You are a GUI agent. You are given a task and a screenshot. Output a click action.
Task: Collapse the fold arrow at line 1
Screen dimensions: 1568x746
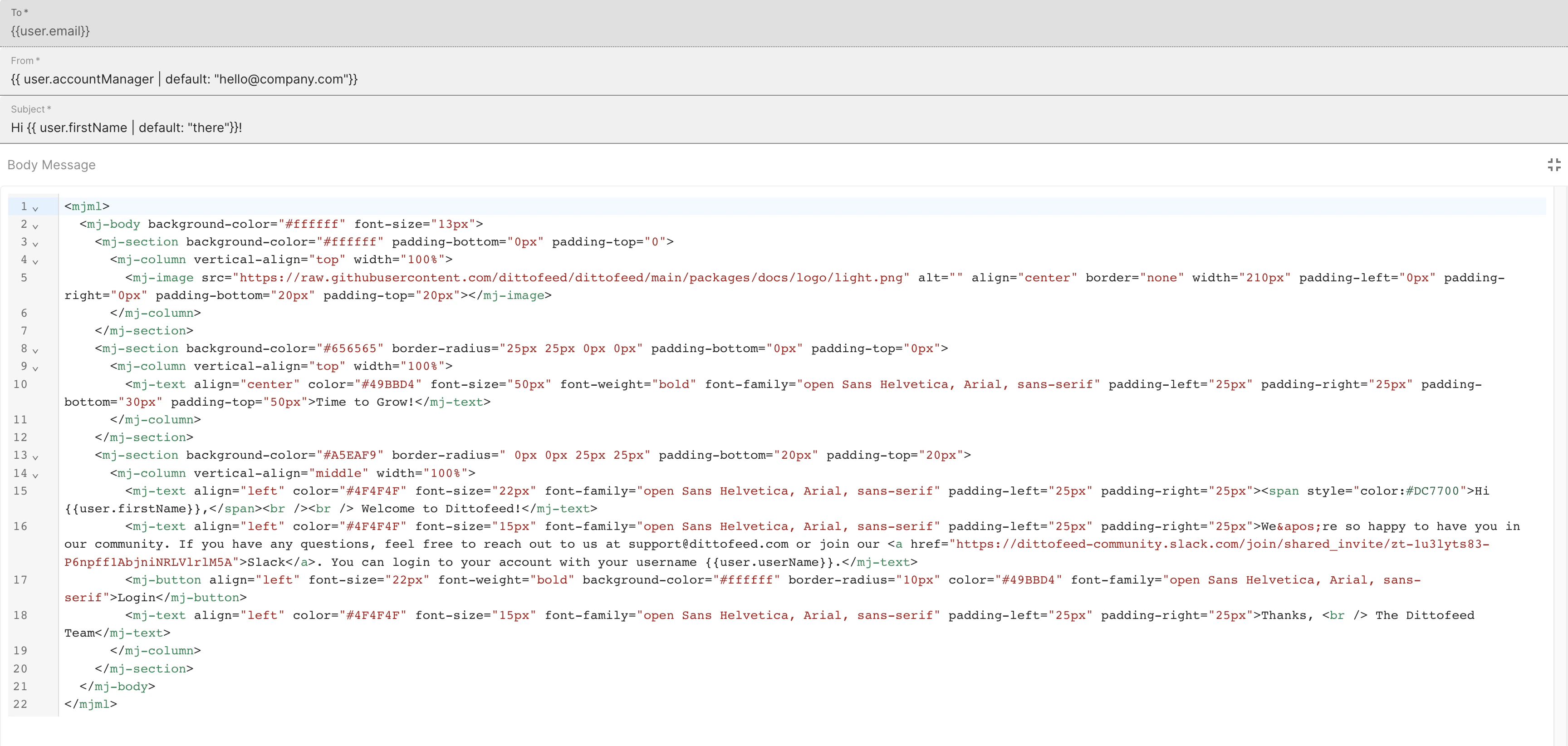(35, 208)
